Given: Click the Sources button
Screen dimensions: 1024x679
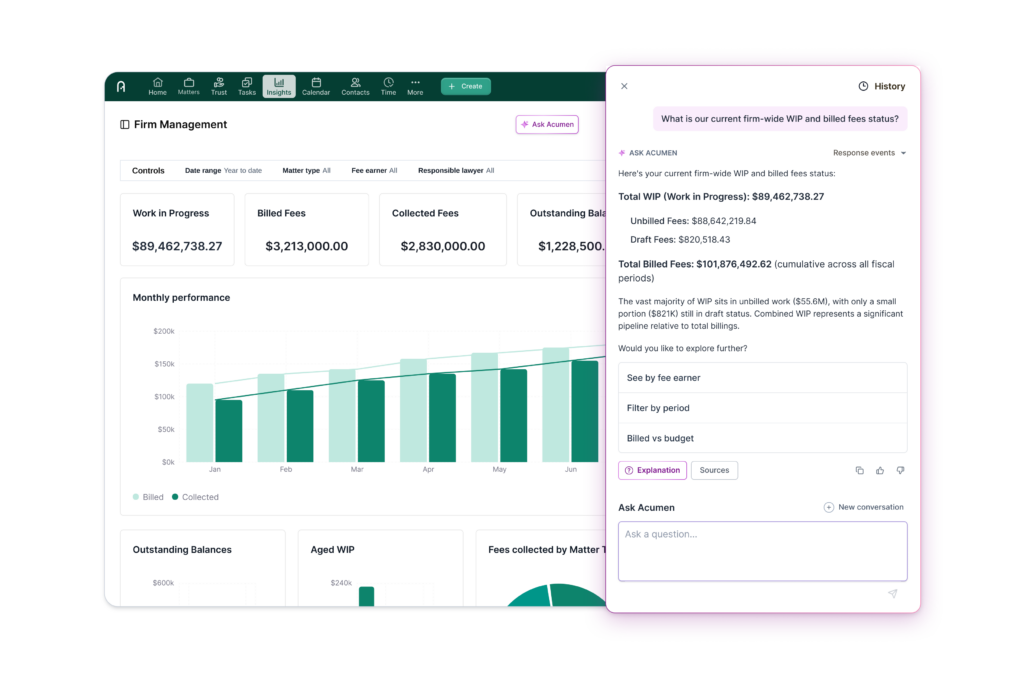Looking at the screenshot, I should [714, 470].
